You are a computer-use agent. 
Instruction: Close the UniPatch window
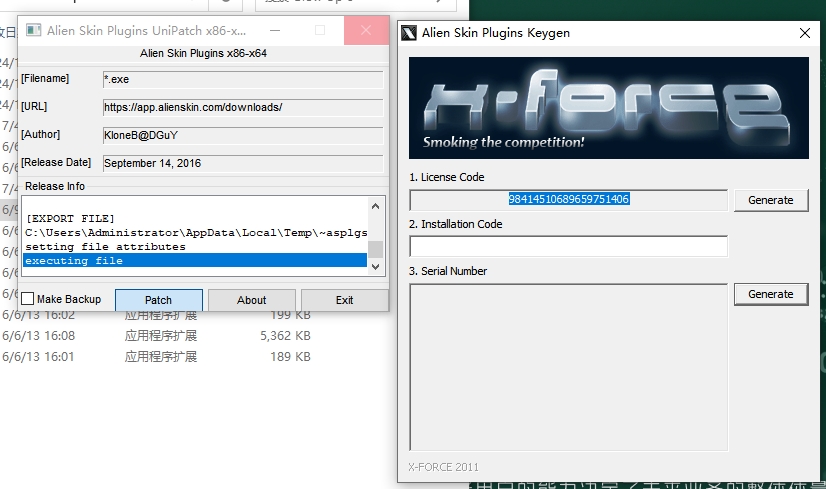(x=366, y=31)
